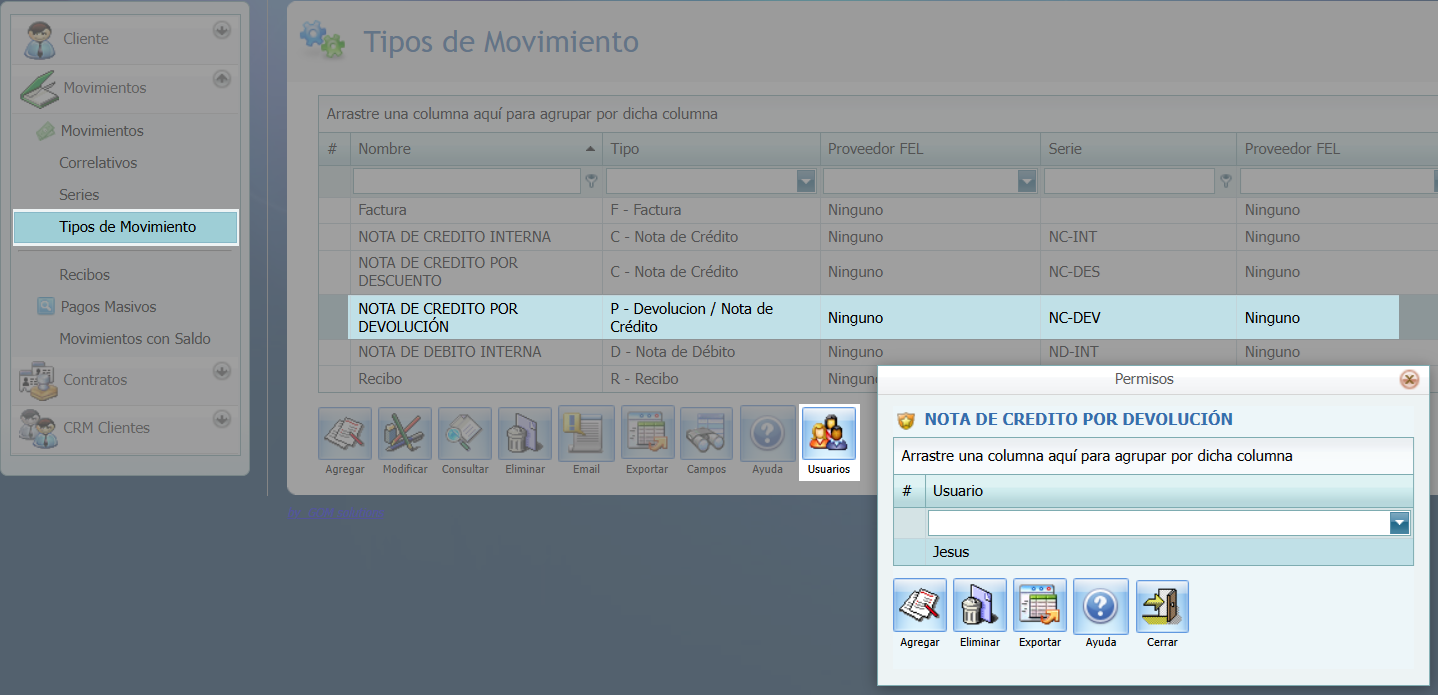Click Modificar icon in main toolbar

pos(405,434)
